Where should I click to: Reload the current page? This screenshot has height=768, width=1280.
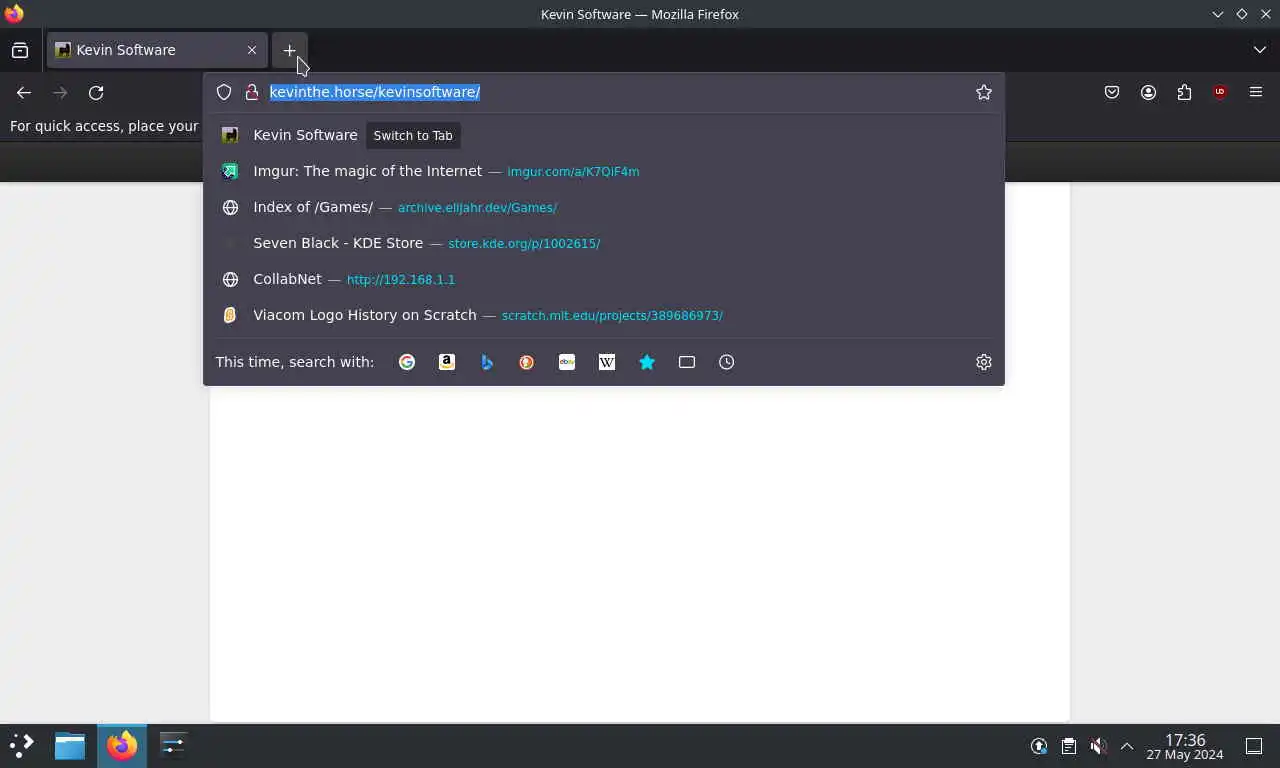point(96,92)
